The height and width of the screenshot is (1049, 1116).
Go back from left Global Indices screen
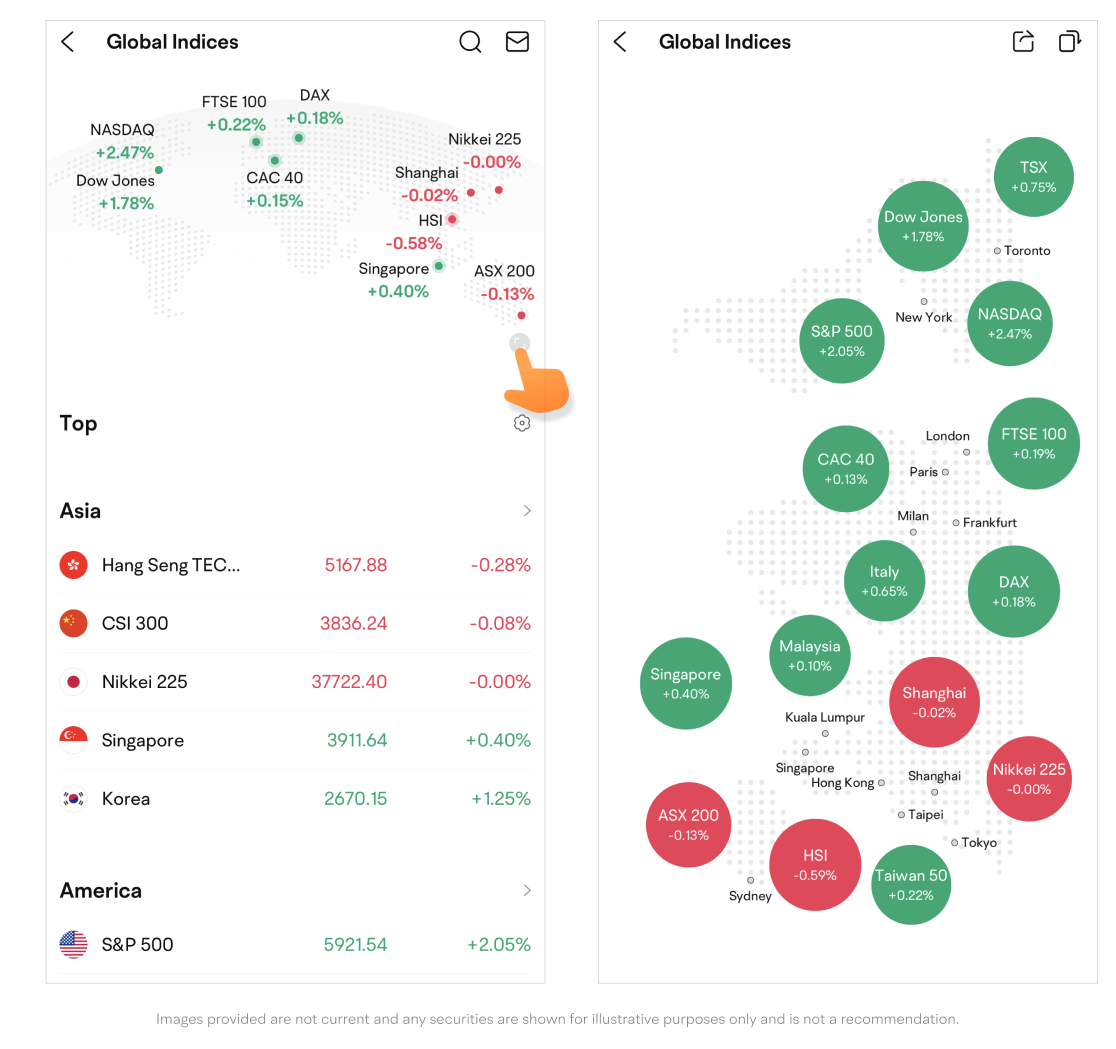pyautogui.click(x=68, y=42)
